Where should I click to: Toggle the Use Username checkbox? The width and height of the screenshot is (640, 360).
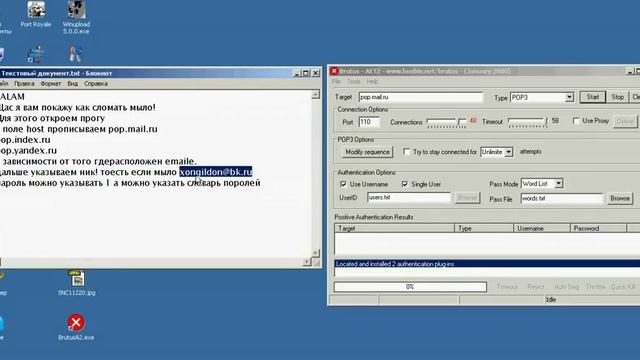(x=343, y=184)
